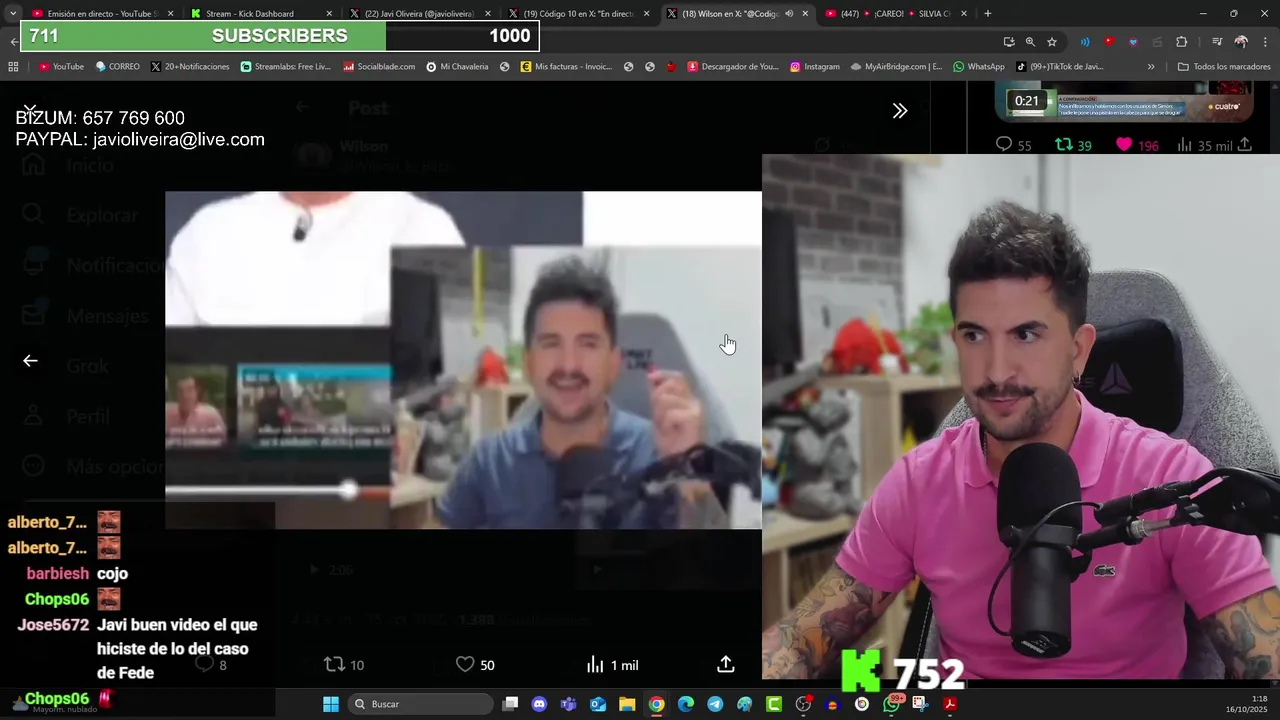Viewport: 1280px width, 720px height.
Task: Repost the side post with 39 reposts
Action: coord(1073,145)
